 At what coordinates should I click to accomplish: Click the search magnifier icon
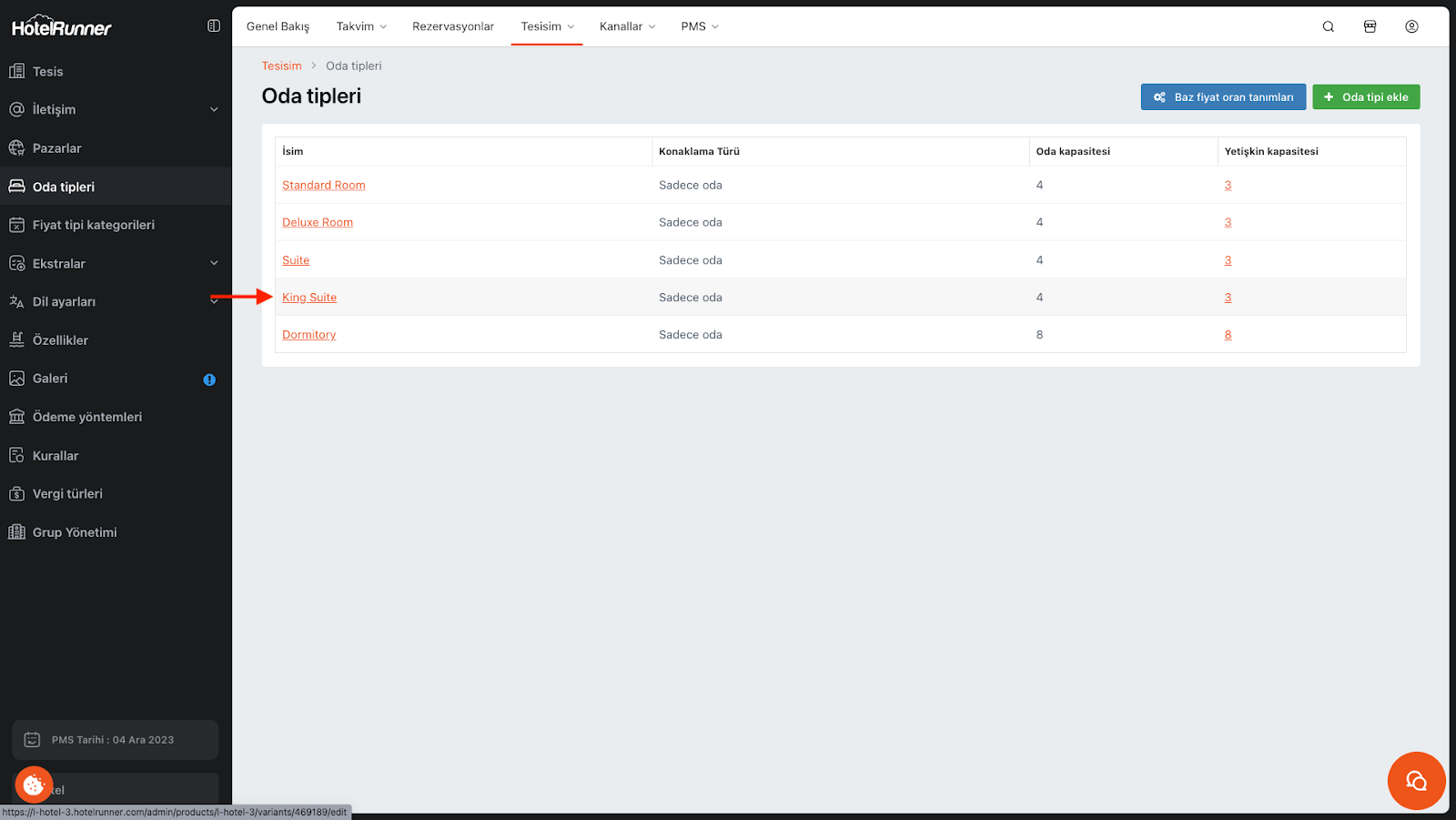(x=1328, y=26)
